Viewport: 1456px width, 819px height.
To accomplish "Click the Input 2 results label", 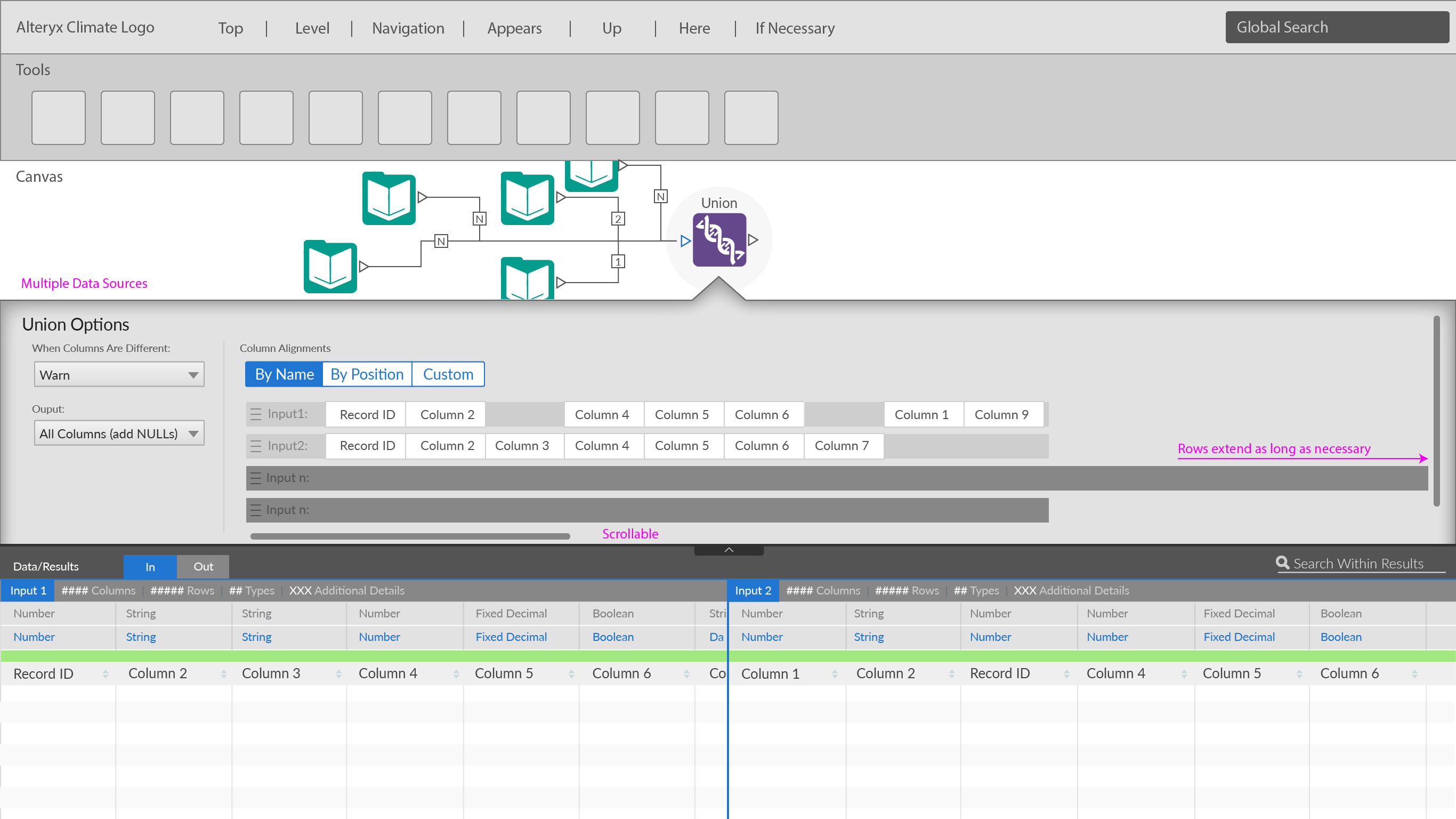I will click(x=753, y=590).
